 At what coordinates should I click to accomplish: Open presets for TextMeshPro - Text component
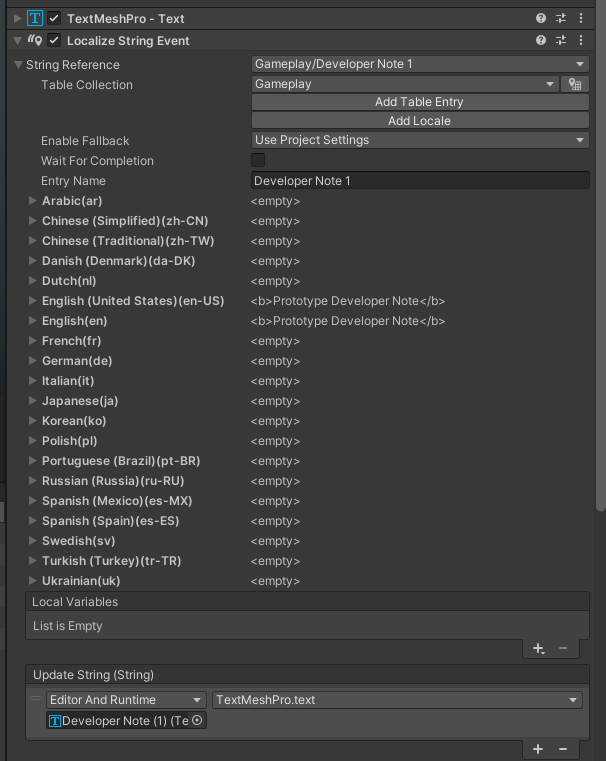point(561,18)
